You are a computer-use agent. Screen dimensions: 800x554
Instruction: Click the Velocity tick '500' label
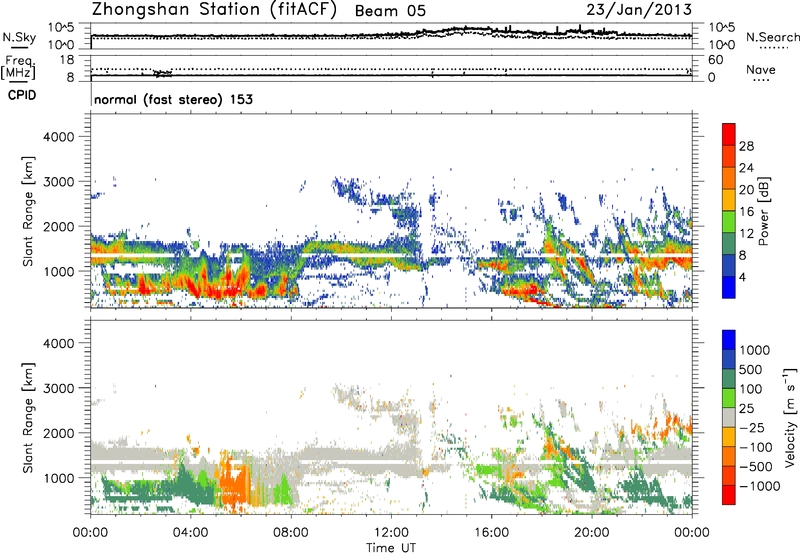click(751, 369)
